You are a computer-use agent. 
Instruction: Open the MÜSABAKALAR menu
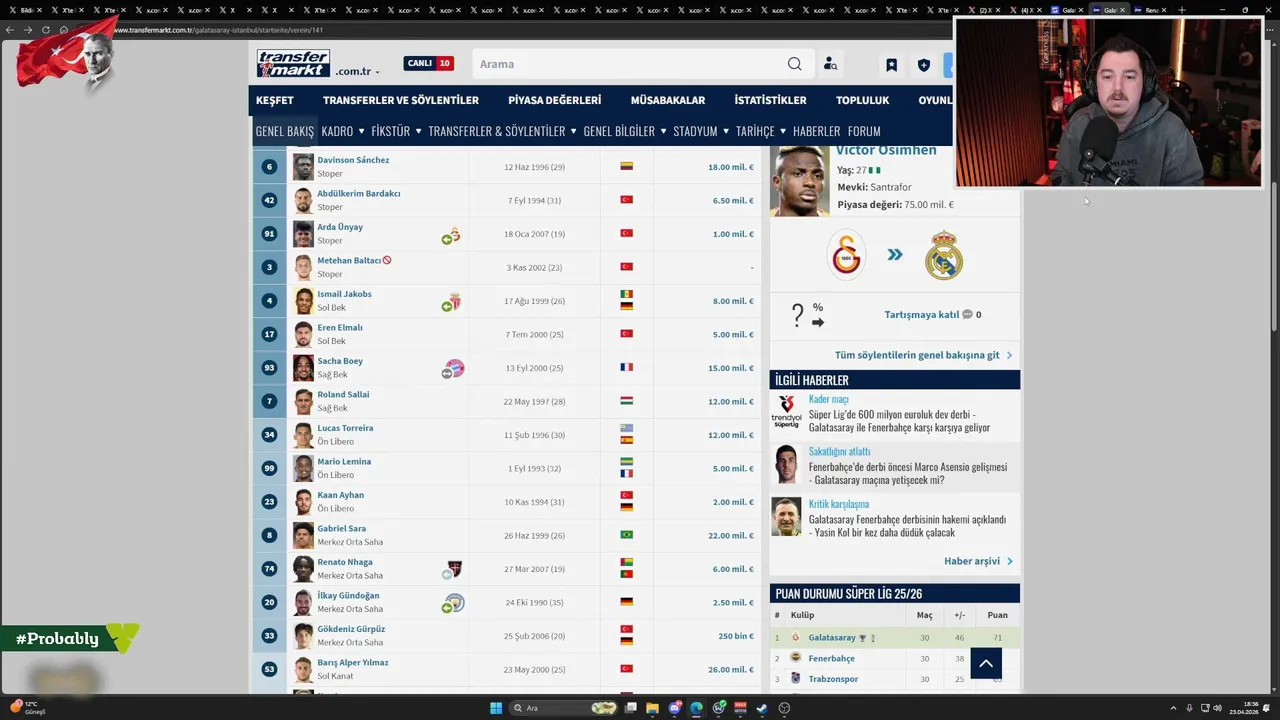coord(668,100)
